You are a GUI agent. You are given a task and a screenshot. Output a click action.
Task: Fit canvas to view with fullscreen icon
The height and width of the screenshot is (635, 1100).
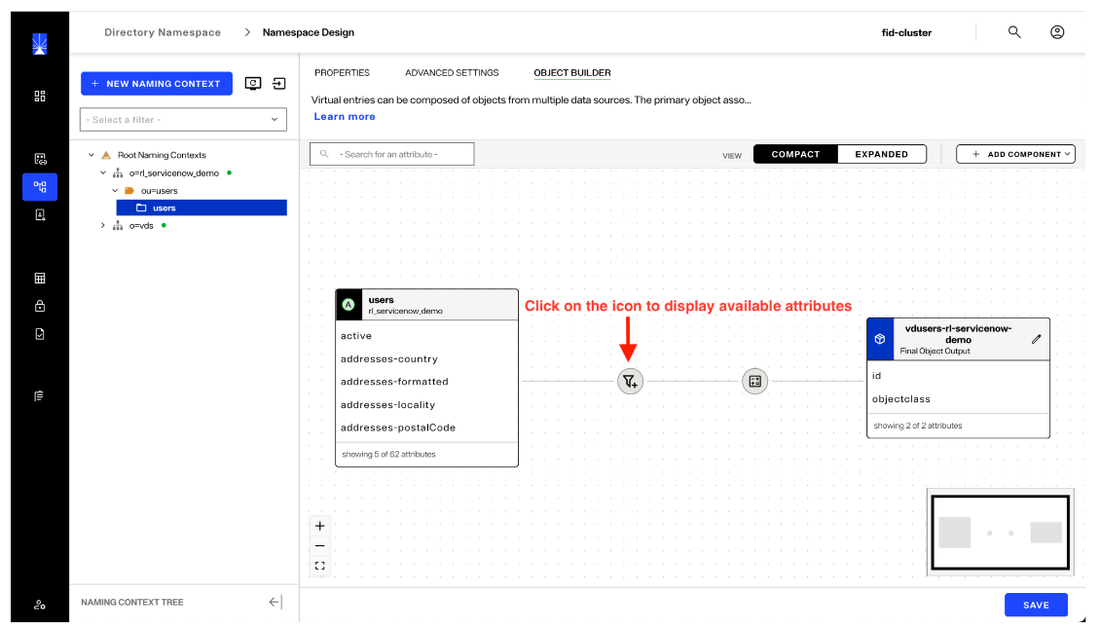pyautogui.click(x=320, y=566)
